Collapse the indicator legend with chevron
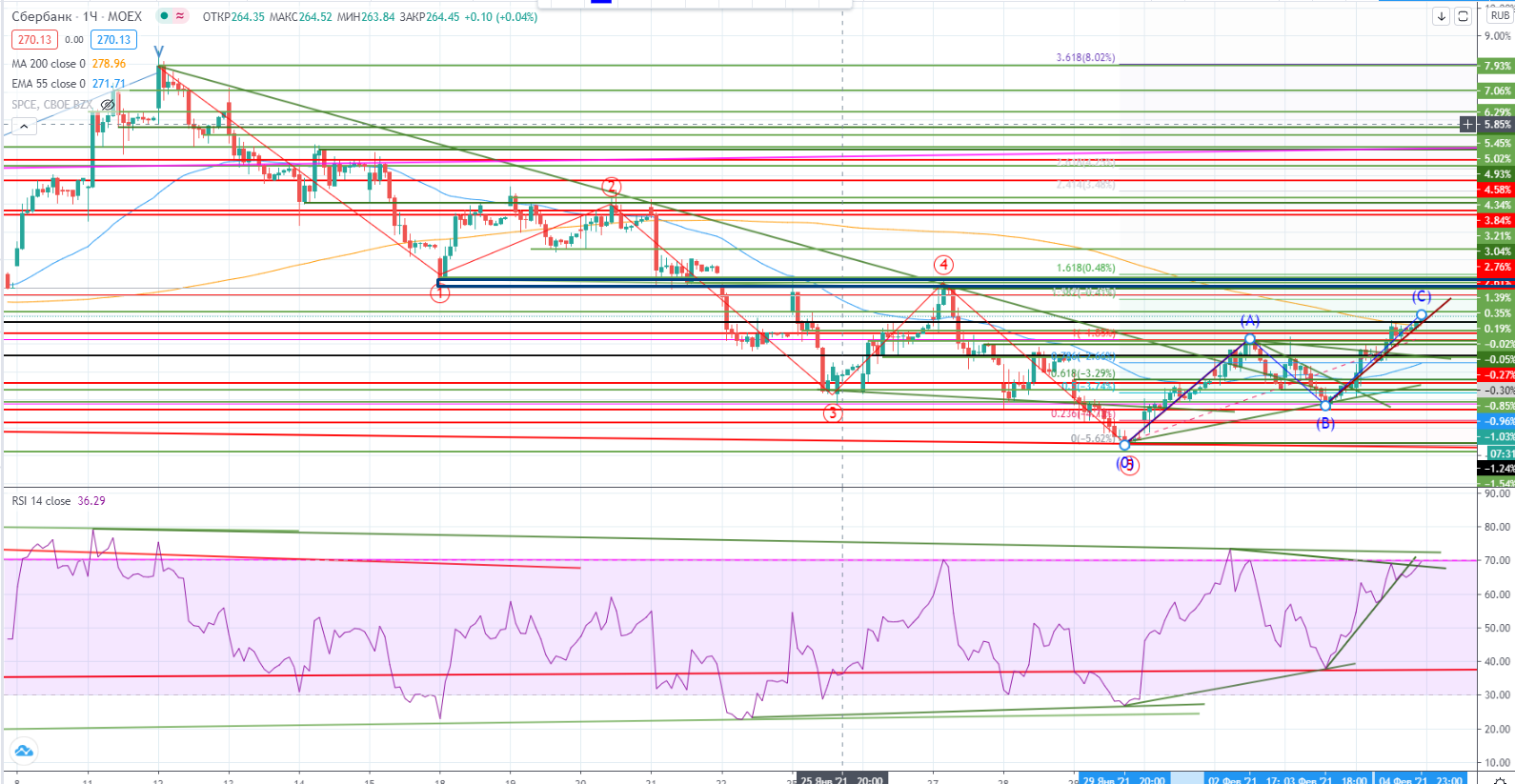 coord(23,126)
